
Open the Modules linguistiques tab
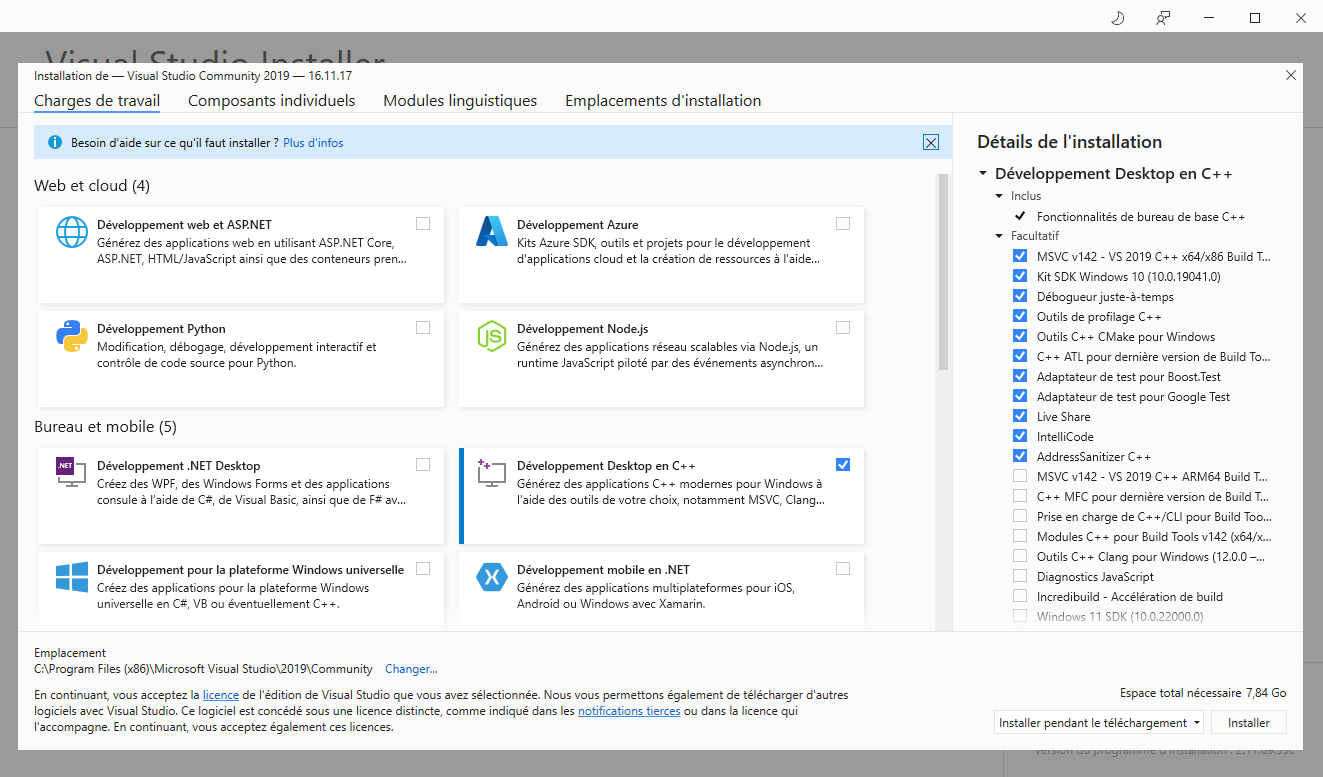point(459,100)
